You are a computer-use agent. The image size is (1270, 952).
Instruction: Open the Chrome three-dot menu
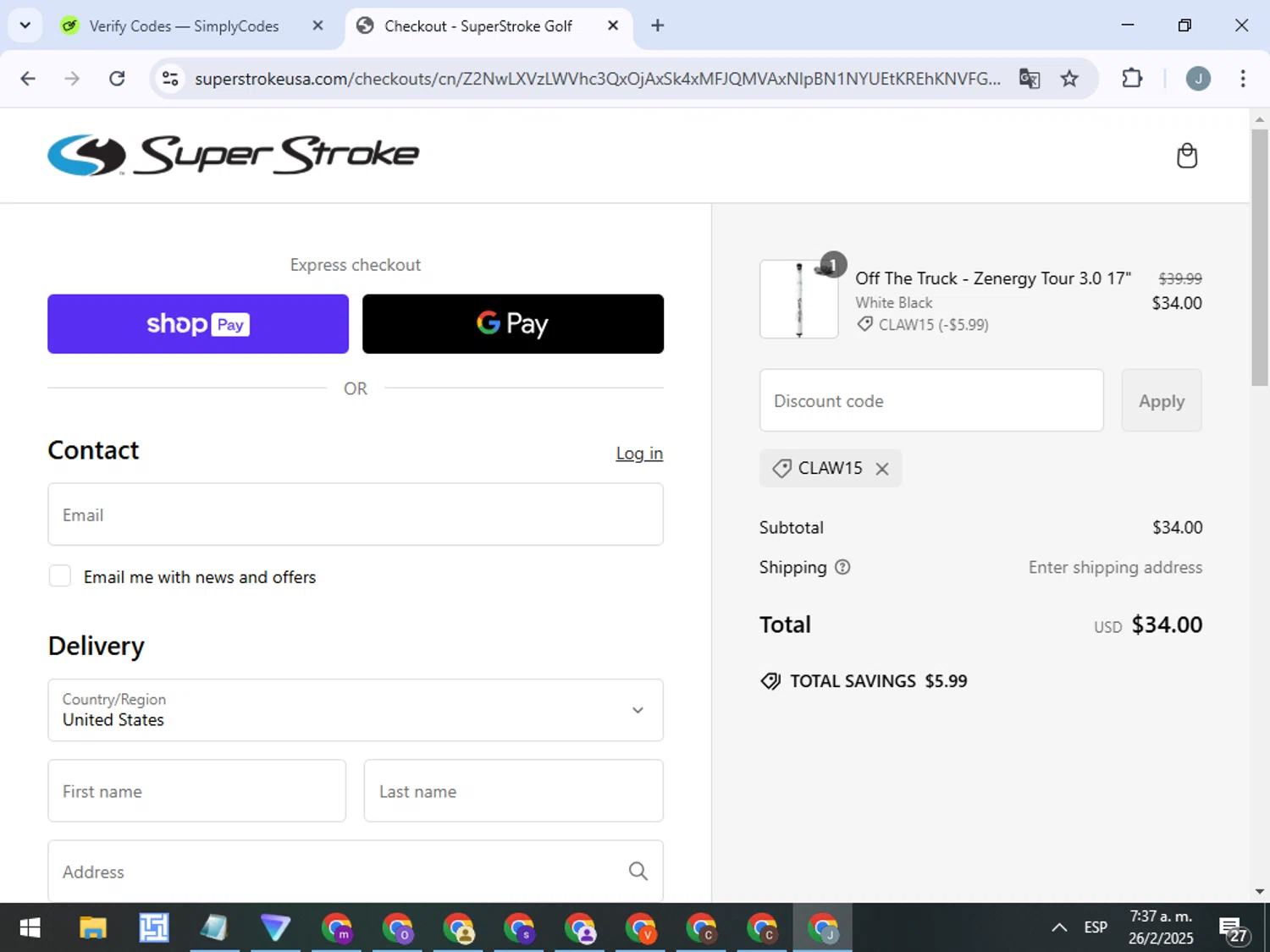coord(1243,79)
